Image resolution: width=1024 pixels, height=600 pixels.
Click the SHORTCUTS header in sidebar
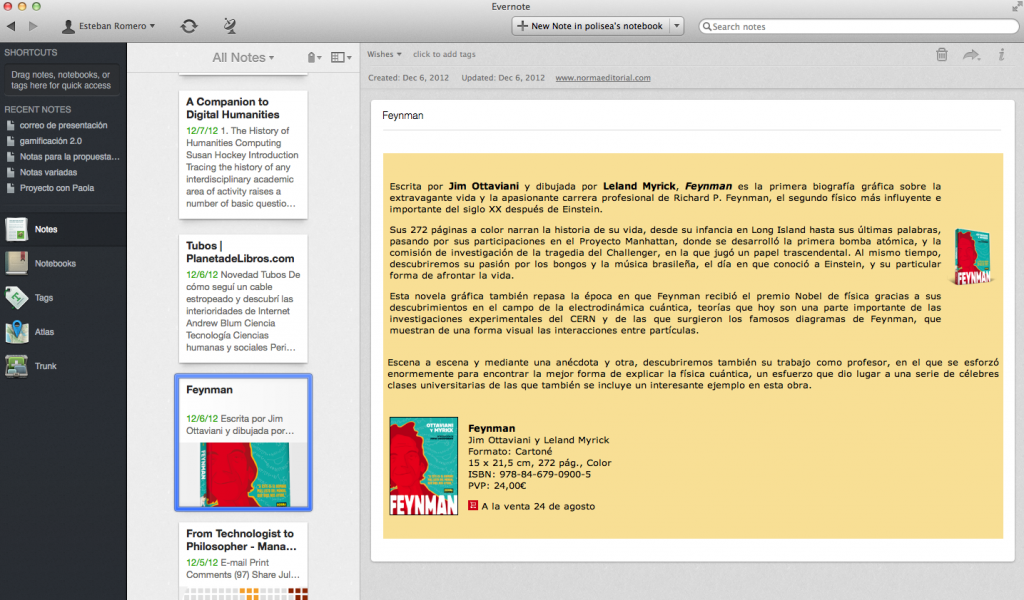tap(31, 52)
